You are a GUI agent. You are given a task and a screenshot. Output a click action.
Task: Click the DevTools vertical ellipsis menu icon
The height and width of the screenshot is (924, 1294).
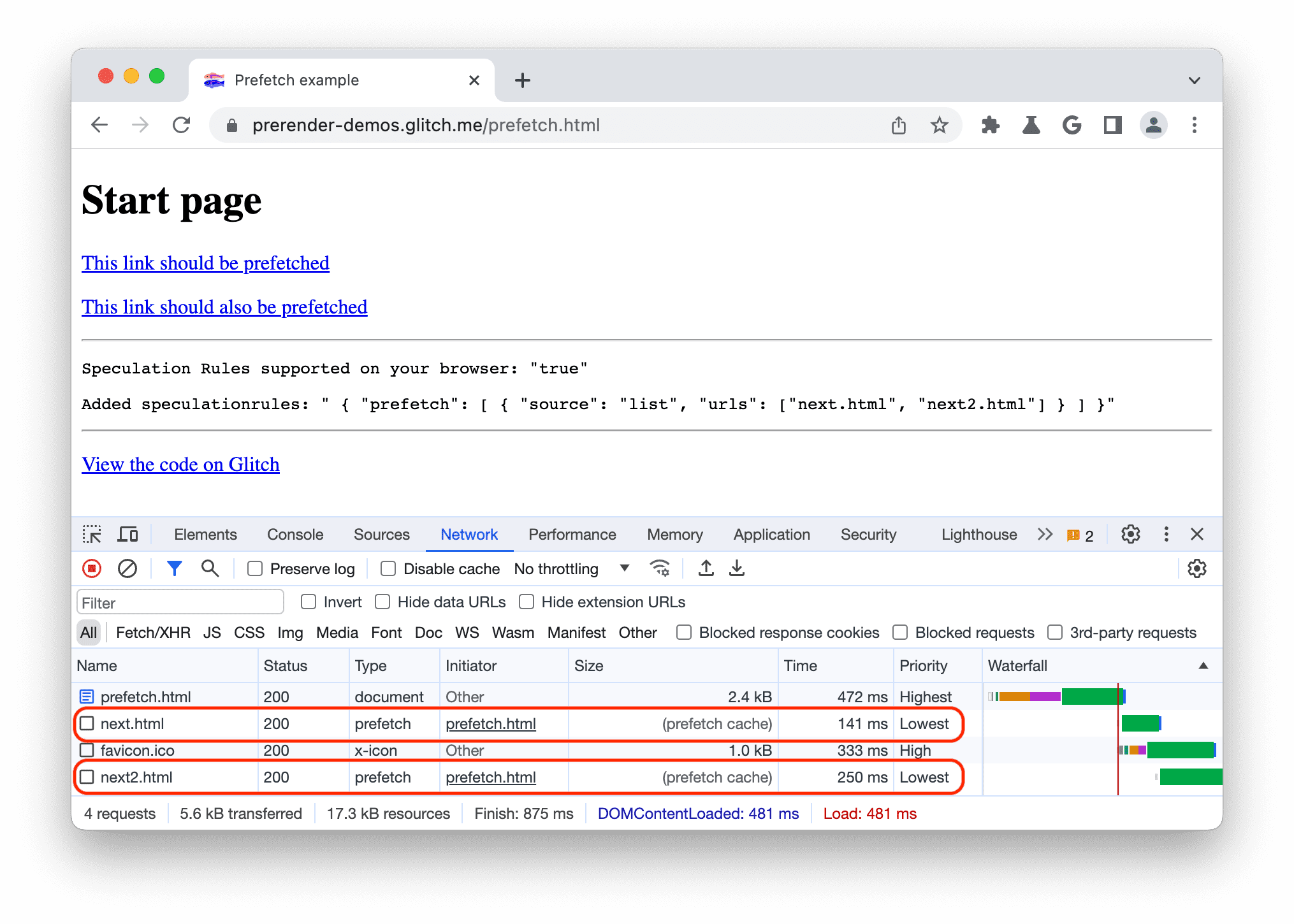pyautogui.click(x=1166, y=534)
